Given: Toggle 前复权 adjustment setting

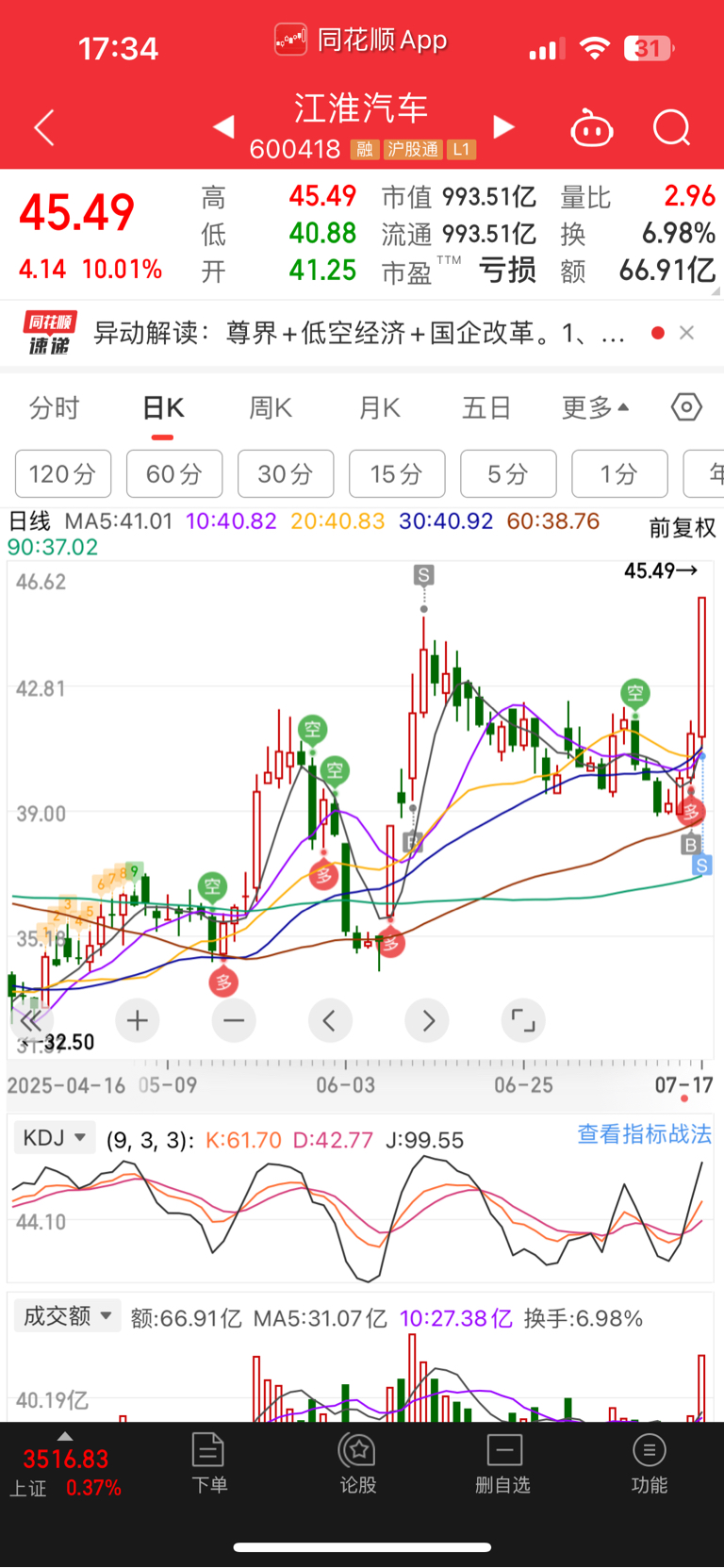Looking at the screenshot, I should click(683, 528).
